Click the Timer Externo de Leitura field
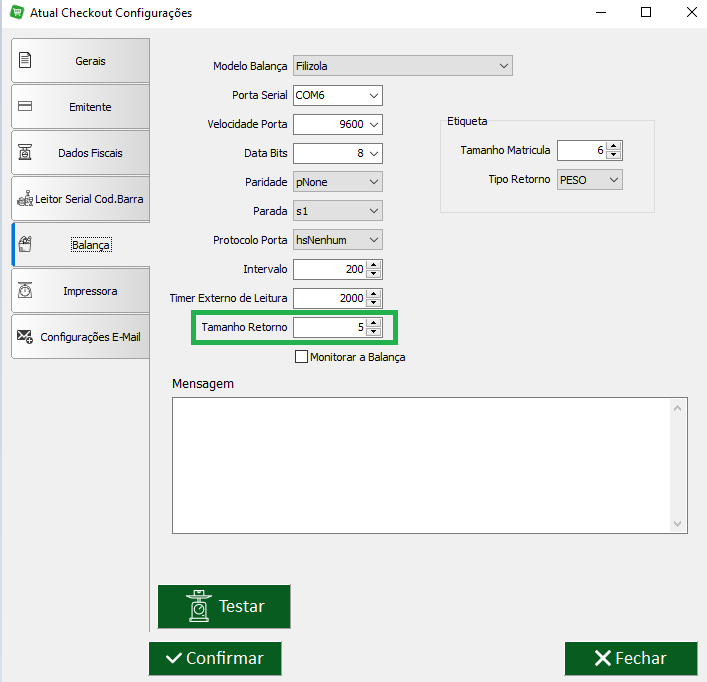Viewport: 707px width, 682px height. (330, 298)
